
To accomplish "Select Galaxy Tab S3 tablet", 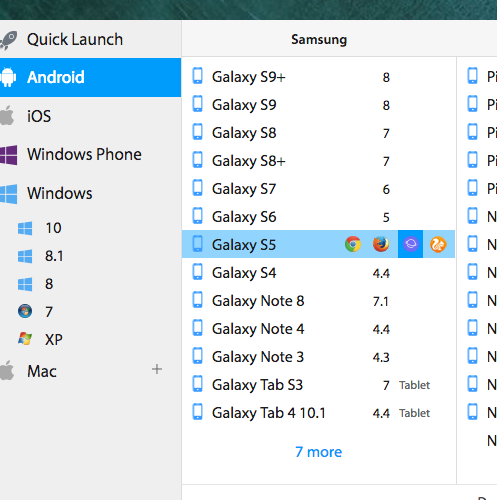I will click(x=318, y=385).
